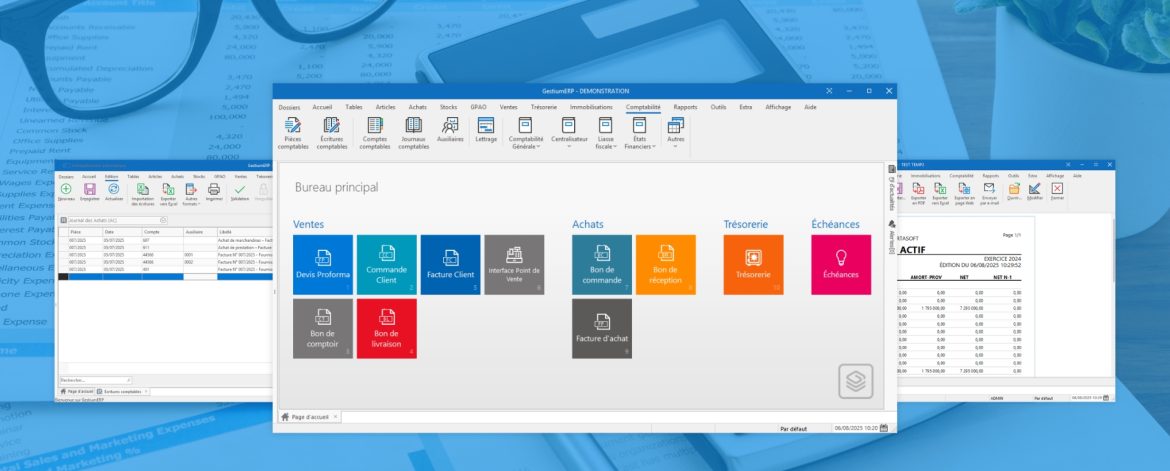Click the Journal des Achats selector field
The image size is (1170, 471).
112,219
